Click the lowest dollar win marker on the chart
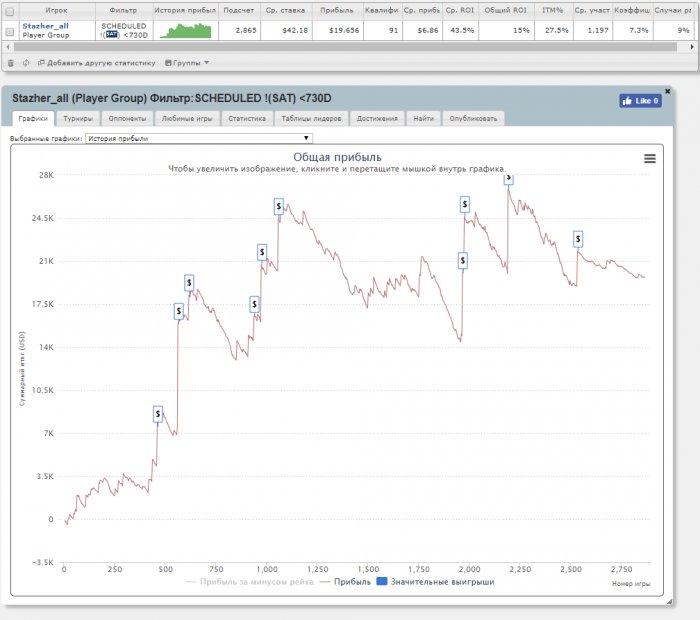 tap(158, 414)
